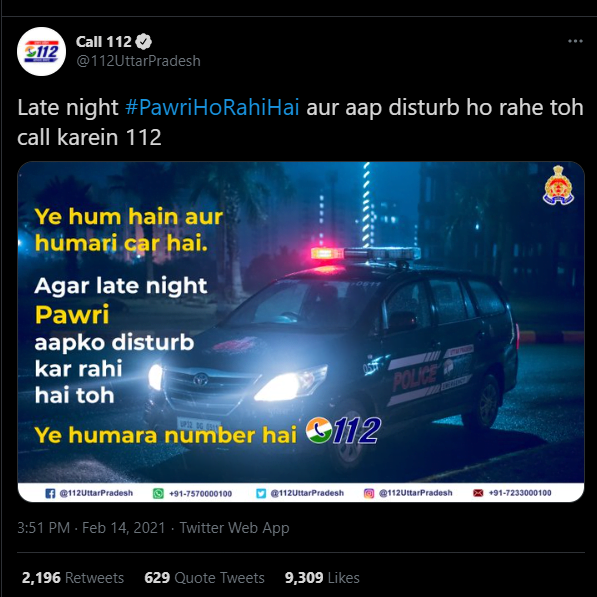Click the tweet text ending 'call karein 112'
Image resolution: width=597 pixels, height=597 pixels.
(x=300, y=122)
